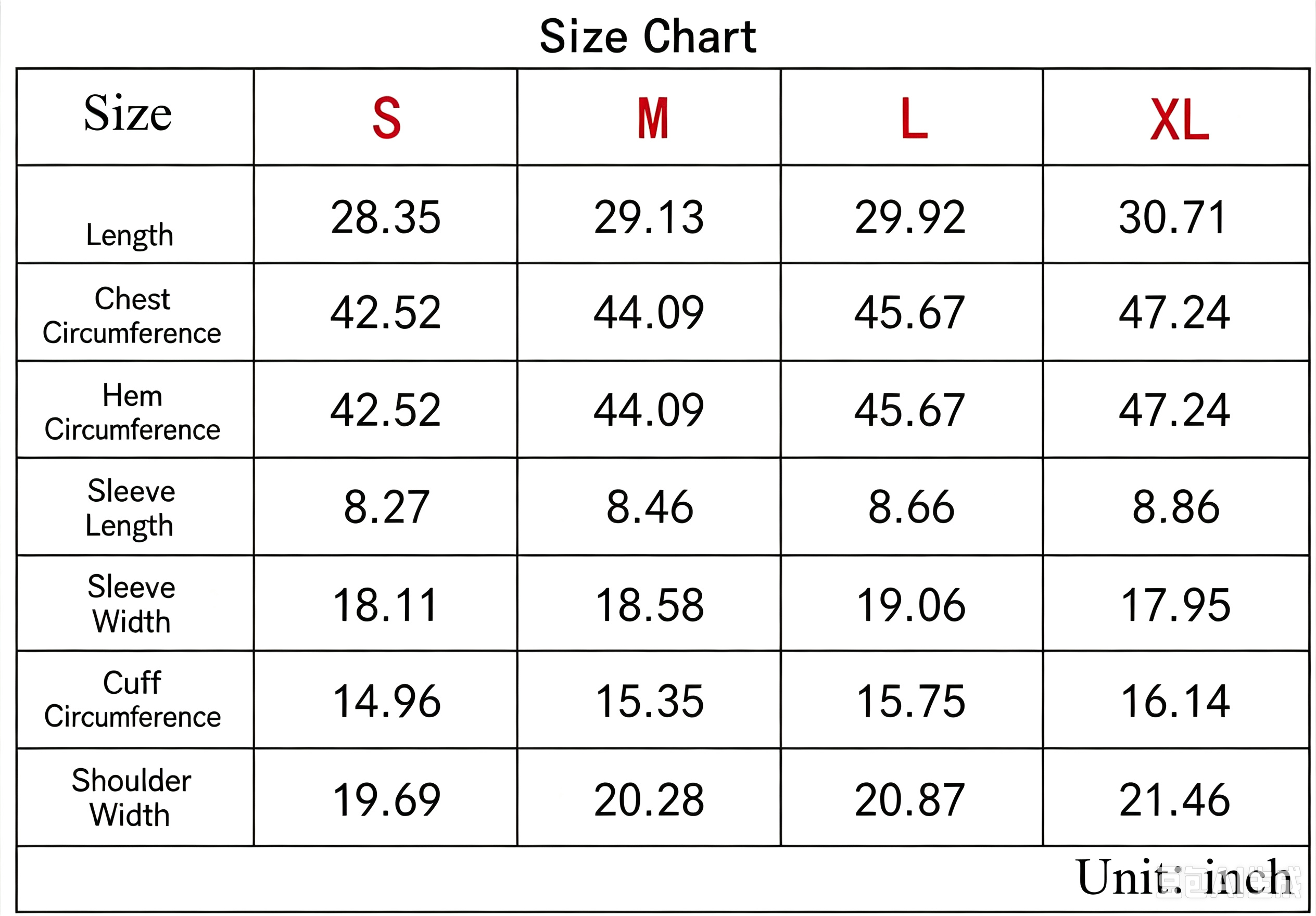The image size is (1316, 916).
Task: Click the 8.46 sleeve length value
Action: point(650,507)
